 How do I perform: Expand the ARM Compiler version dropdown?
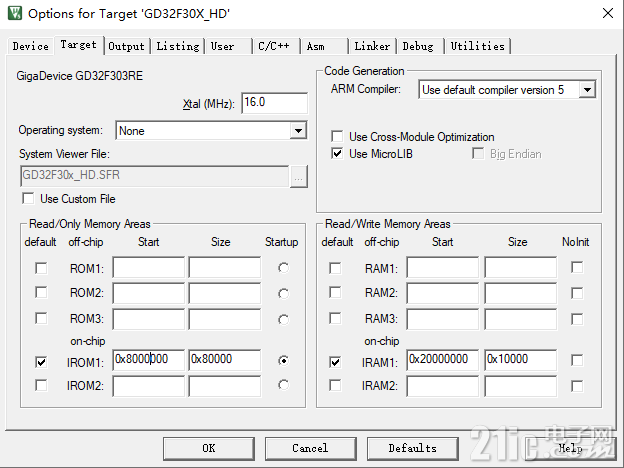(587, 90)
